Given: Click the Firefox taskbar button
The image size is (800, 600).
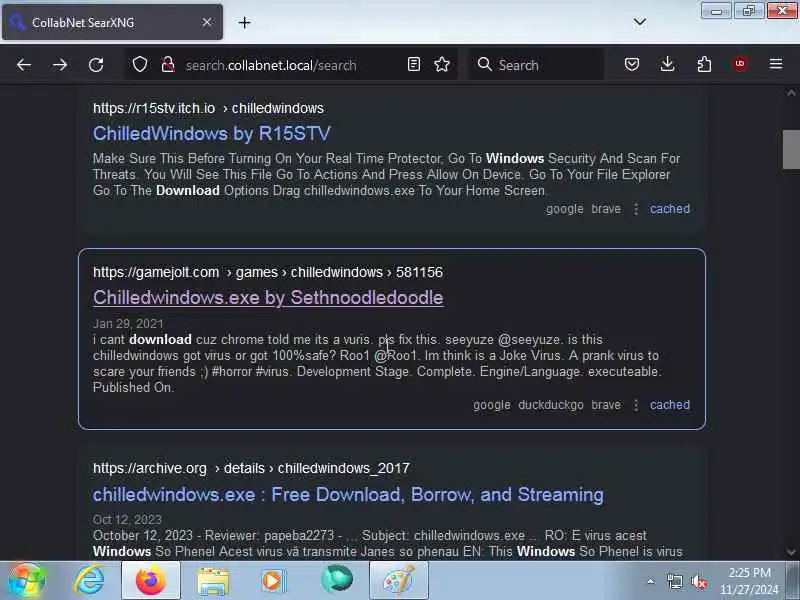Looking at the screenshot, I should pos(151,581).
